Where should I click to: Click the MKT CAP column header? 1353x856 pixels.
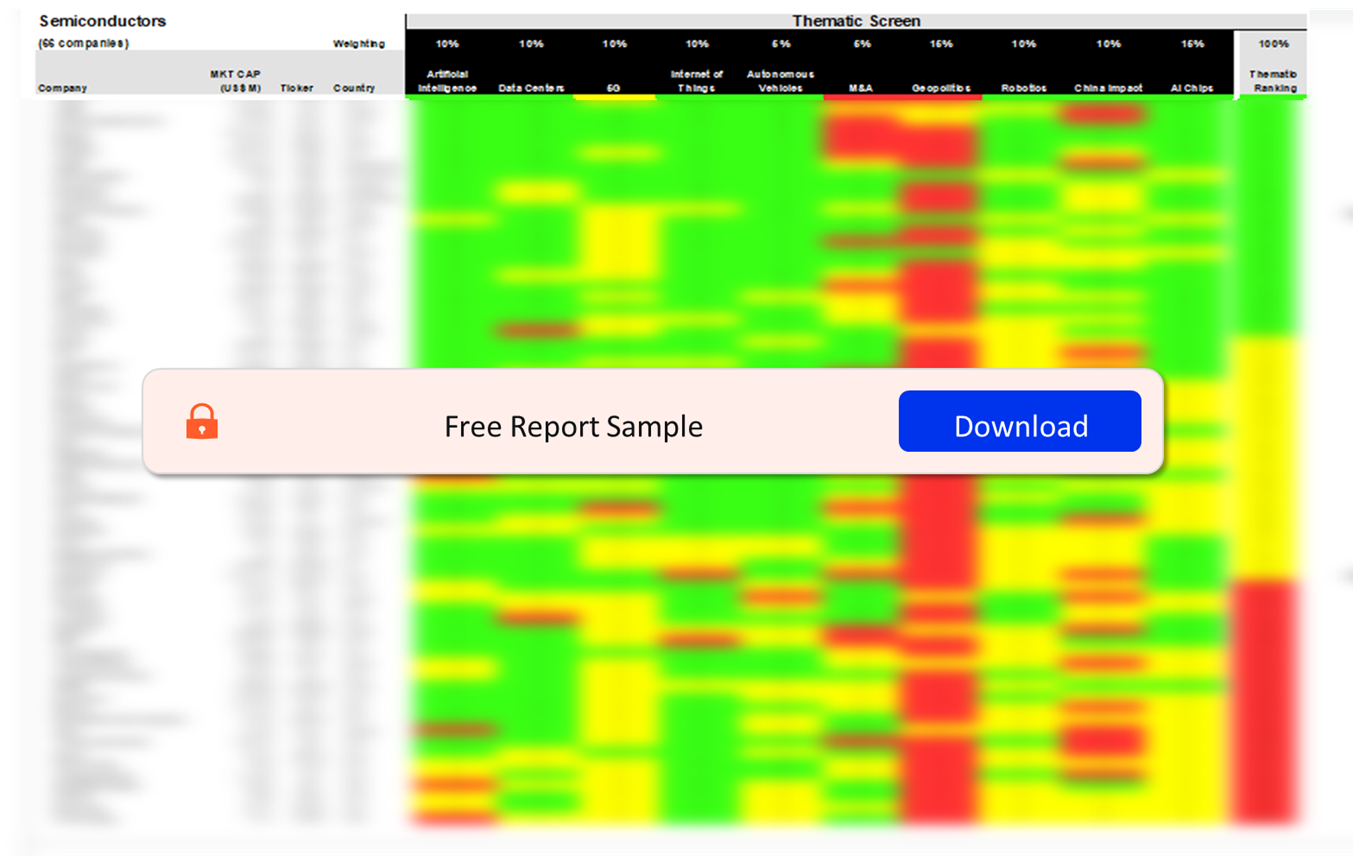click(236, 81)
